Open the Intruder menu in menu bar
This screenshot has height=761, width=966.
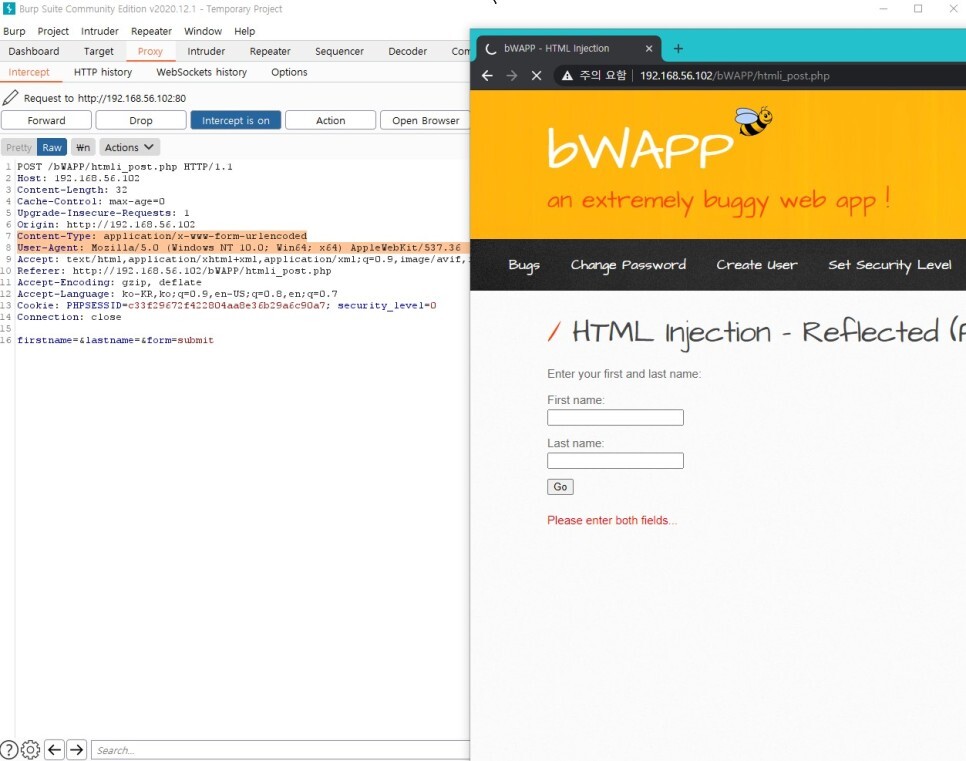click(x=100, y=31)
